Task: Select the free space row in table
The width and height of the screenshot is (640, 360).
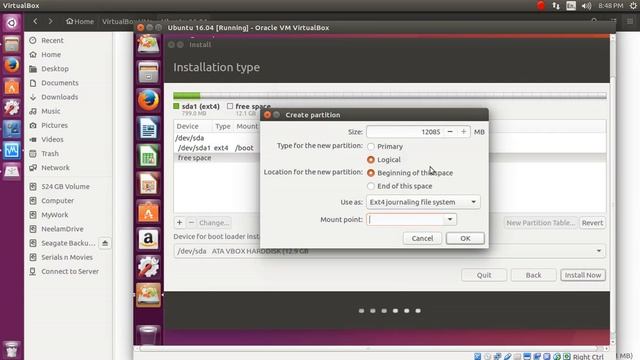Action: [217, 158]
